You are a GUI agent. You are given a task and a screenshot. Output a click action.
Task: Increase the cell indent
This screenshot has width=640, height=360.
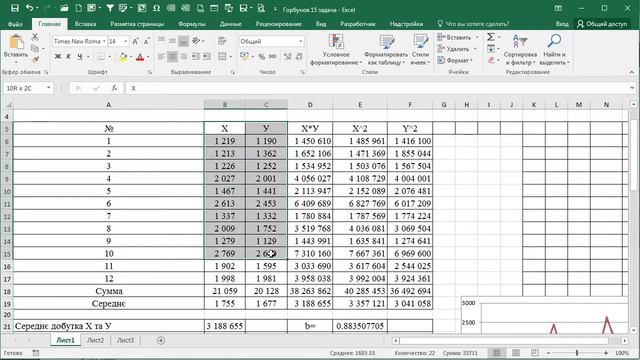pyautogui.click(x=207, y=56)
